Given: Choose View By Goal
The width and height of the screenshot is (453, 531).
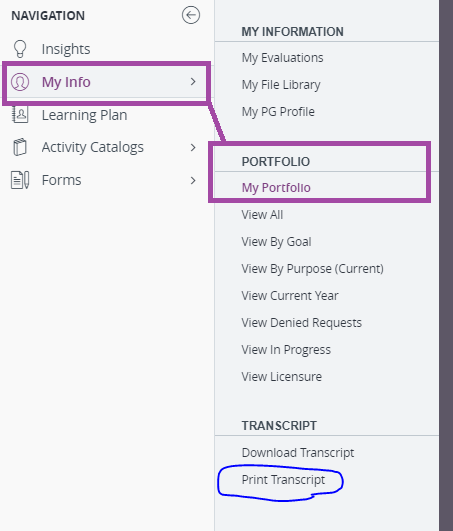Looking at the screenshot, I should 276,242.
